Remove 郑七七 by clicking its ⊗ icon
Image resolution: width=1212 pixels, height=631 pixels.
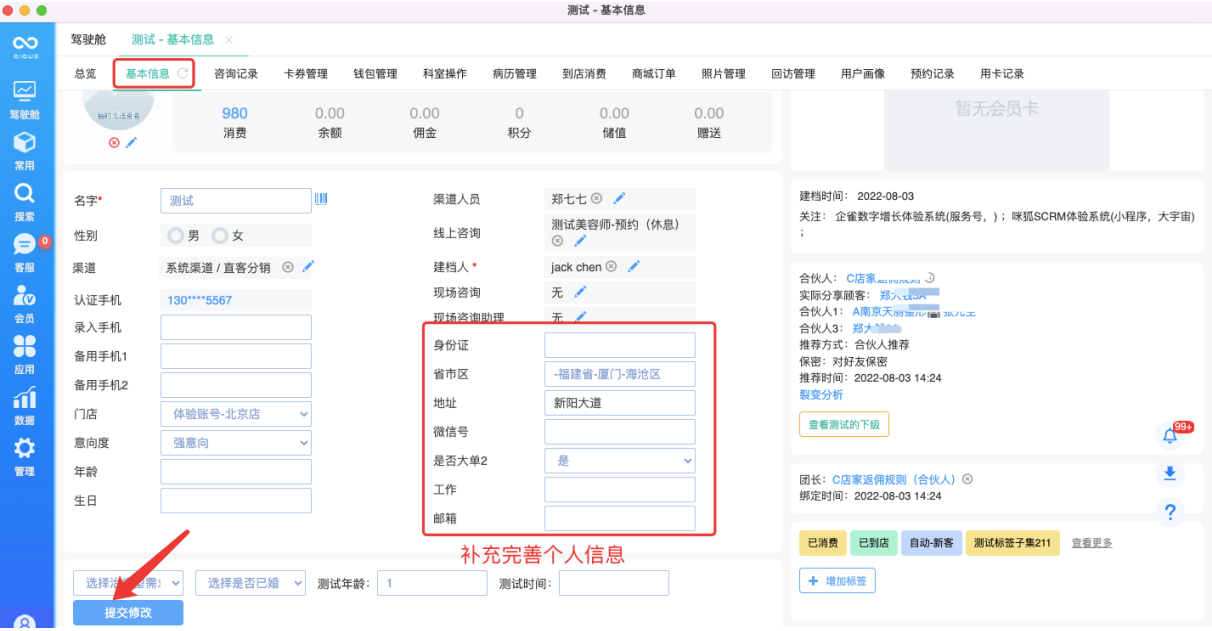(598, 198)
